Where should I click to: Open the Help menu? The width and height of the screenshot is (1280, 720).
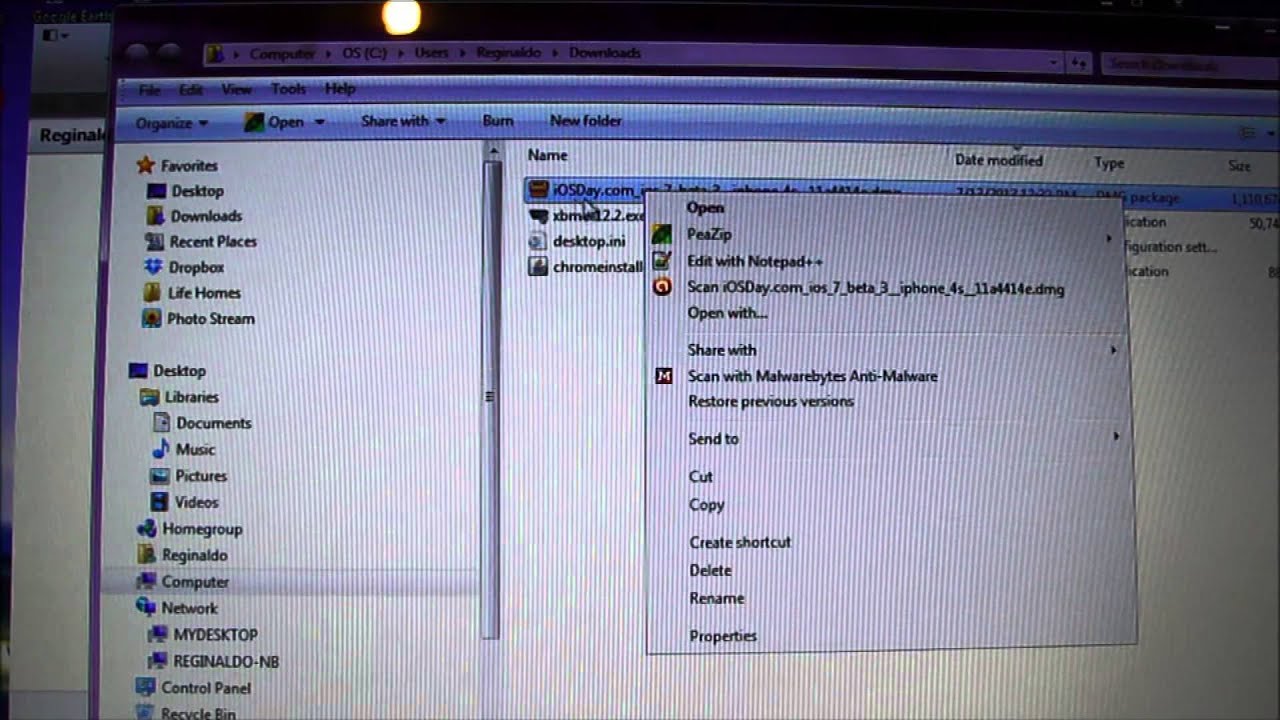point(340,88)
